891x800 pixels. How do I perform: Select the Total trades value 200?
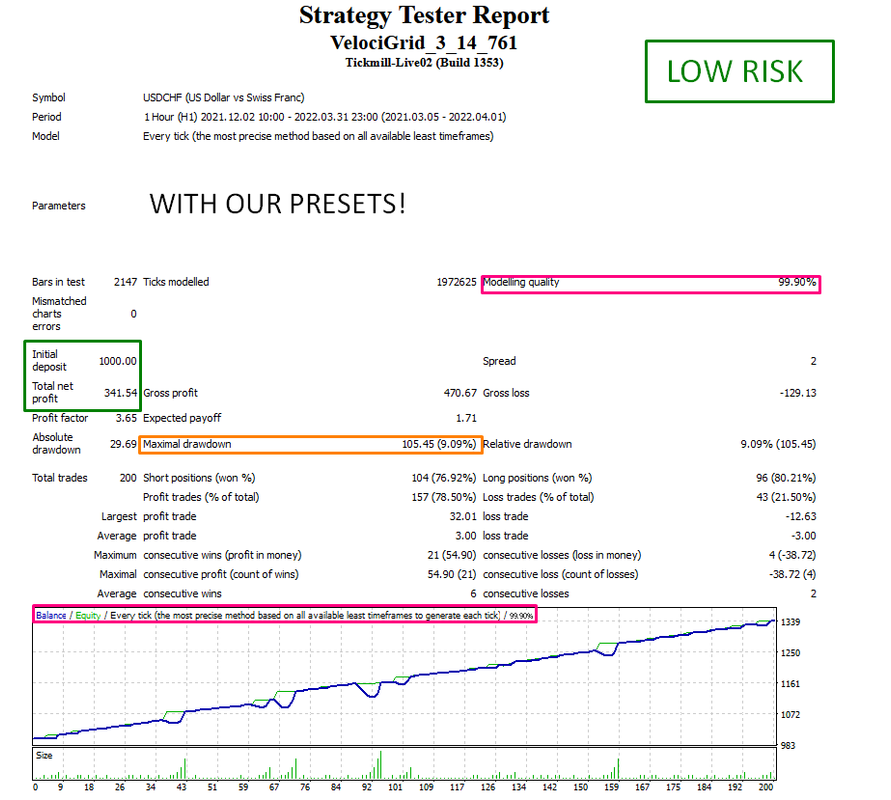coord(128,478)
